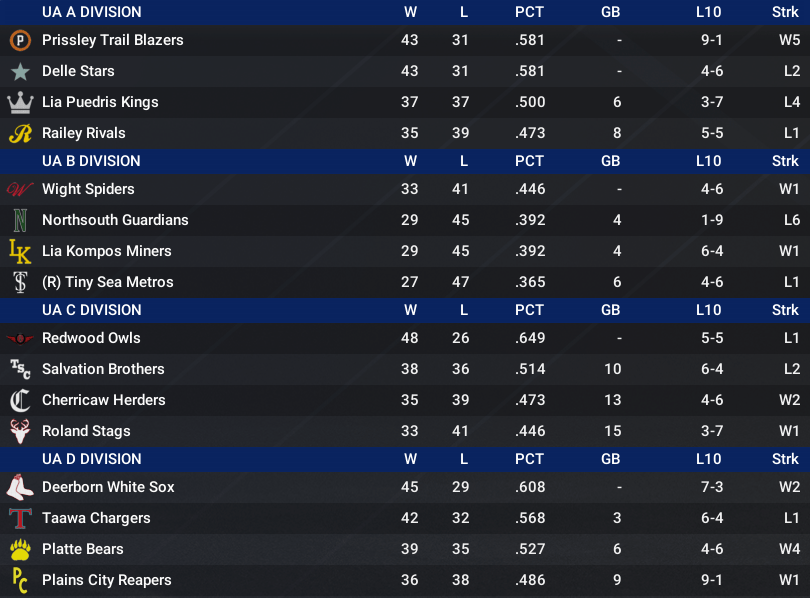
Task: Click the Lia Kompos Miners LK logo
Action: (x=20, y=251)
